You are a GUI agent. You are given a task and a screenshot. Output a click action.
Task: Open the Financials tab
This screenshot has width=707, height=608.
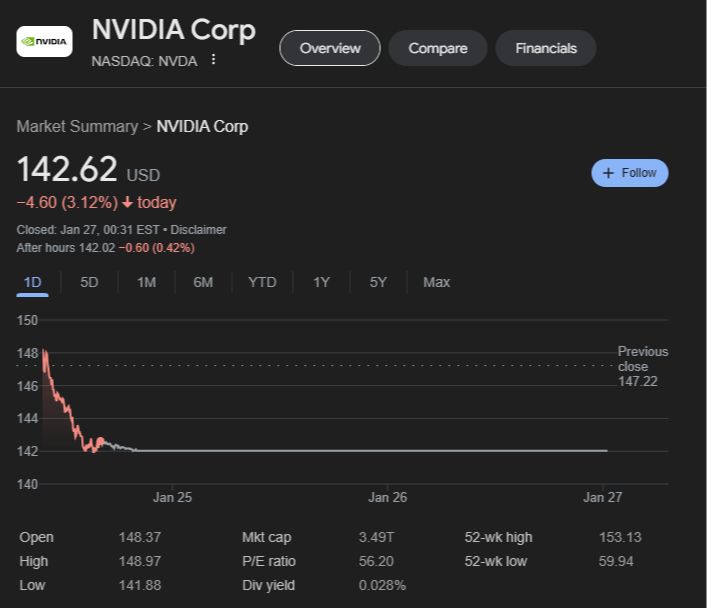(545, 48)
